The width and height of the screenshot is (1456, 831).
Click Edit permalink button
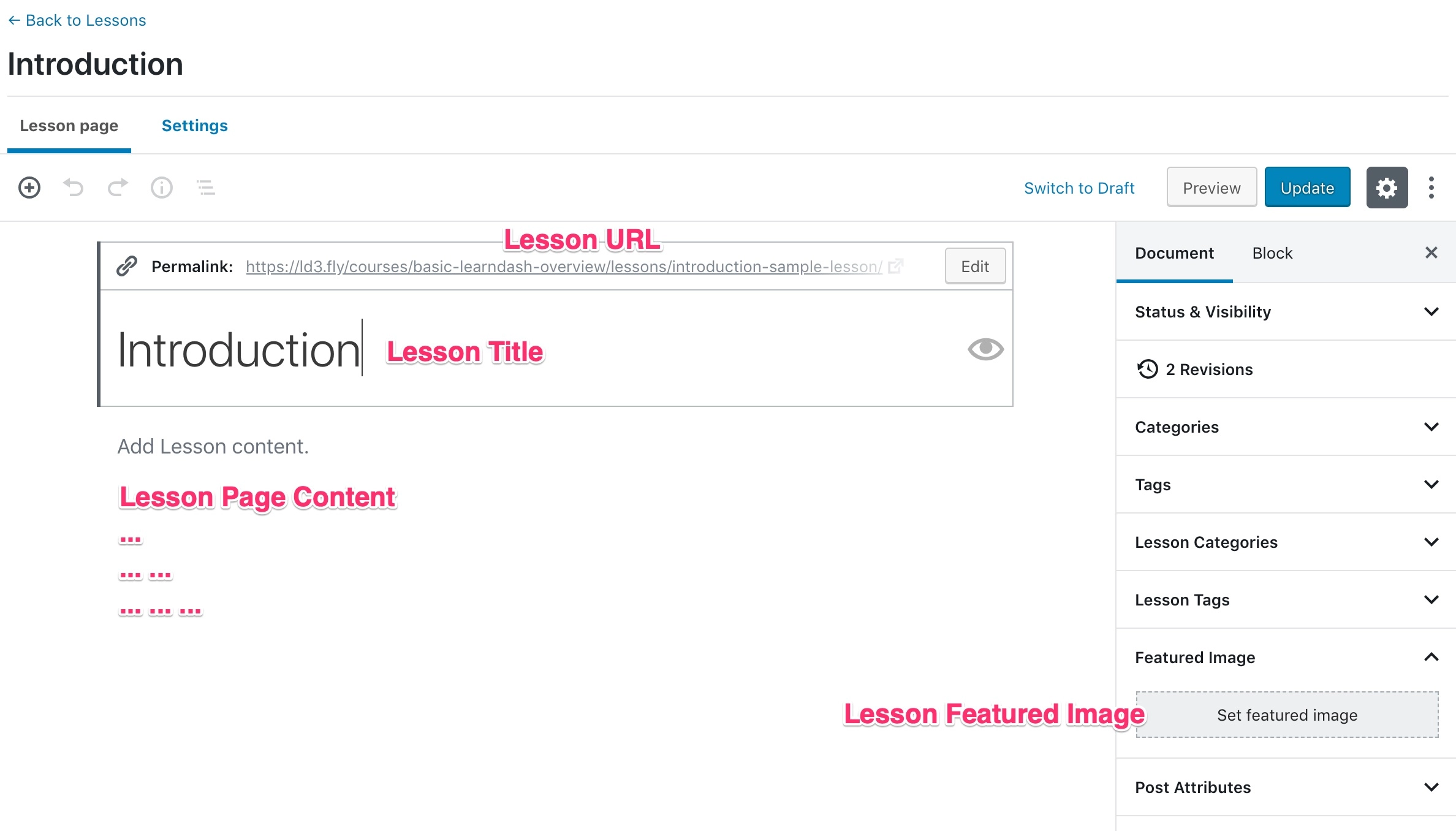point(975,265)
